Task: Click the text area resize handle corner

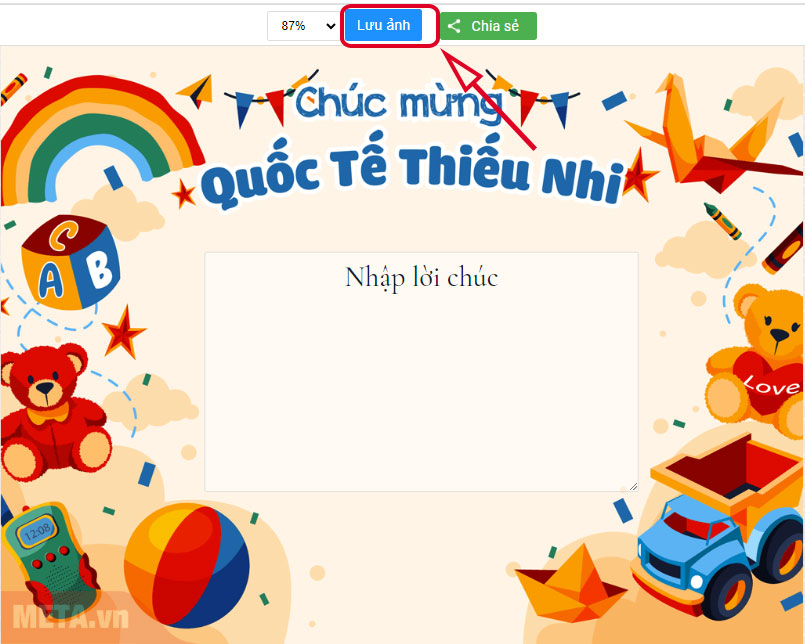Action: 634,486
